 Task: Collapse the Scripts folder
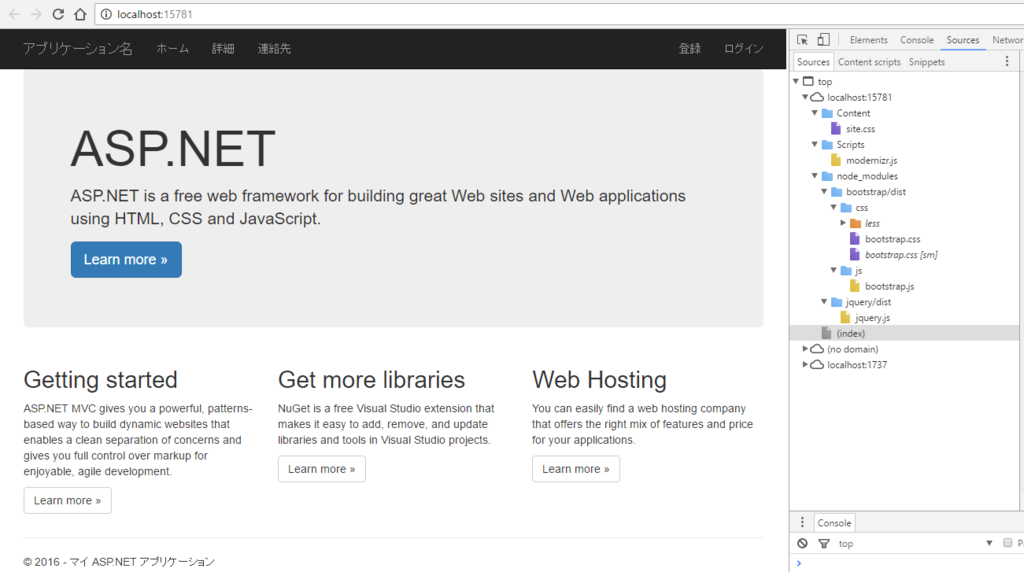(x=815, y=144)
